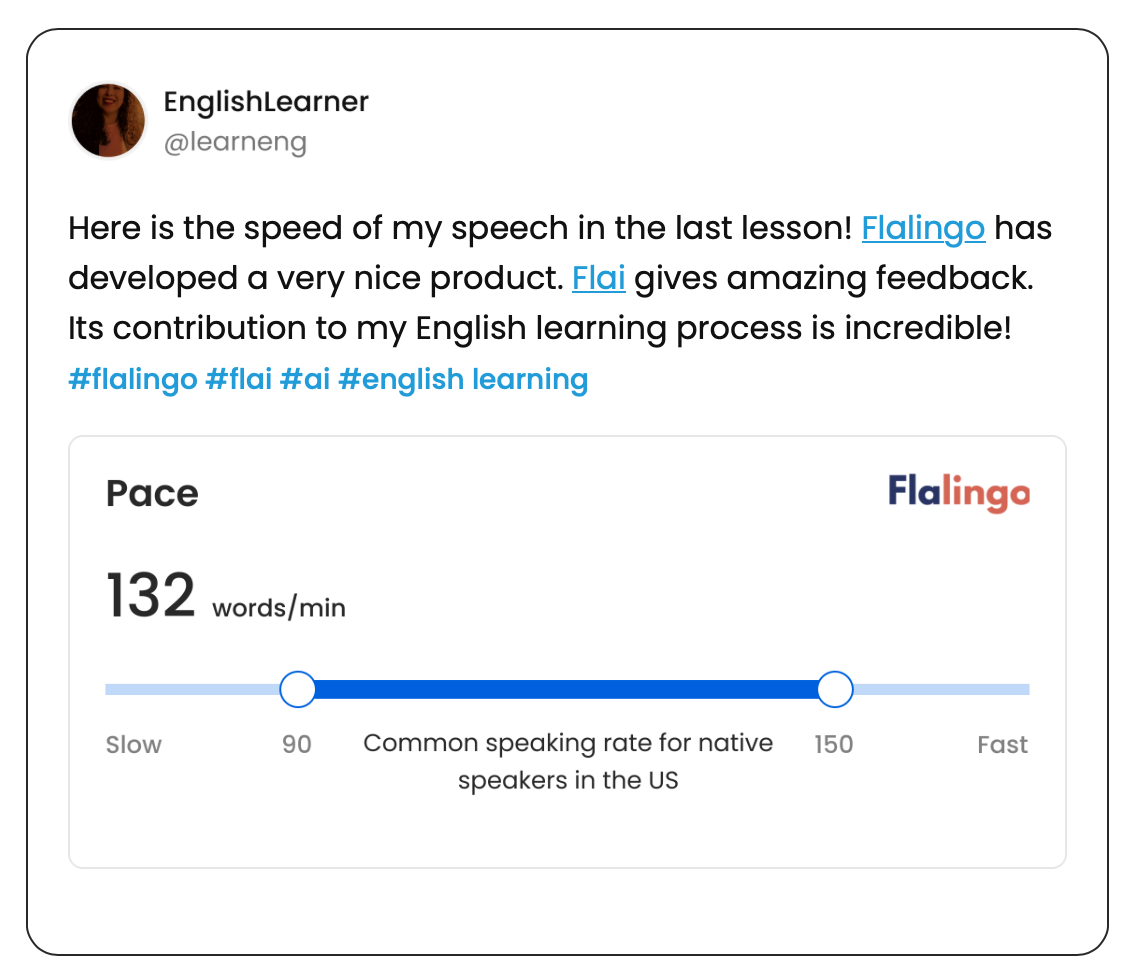1134x978 pixels.
Task: Click the Common speaking rate caption text
Action: [568, 762]
